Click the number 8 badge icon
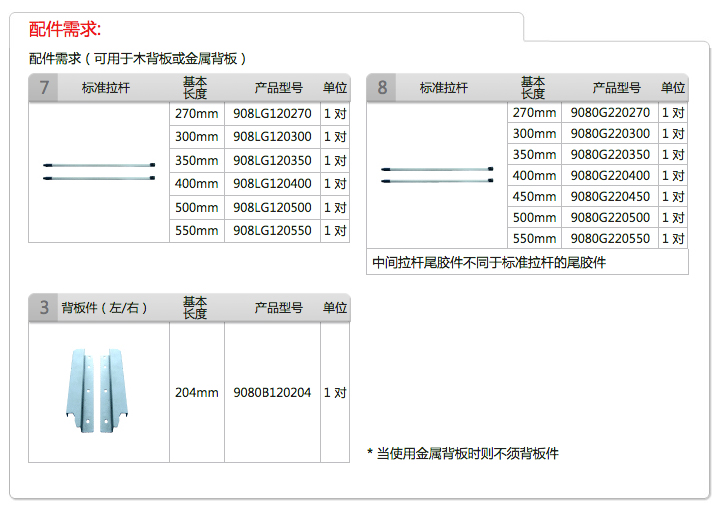Screen dimensions: 722x509 [x=382, y=88]
